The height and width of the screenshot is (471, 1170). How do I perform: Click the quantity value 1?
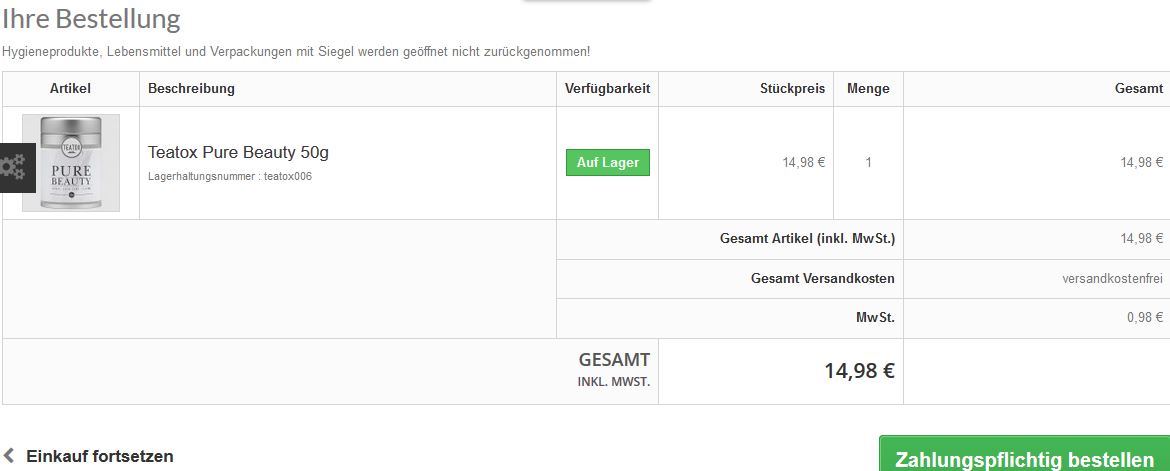(x=868, y=163)
